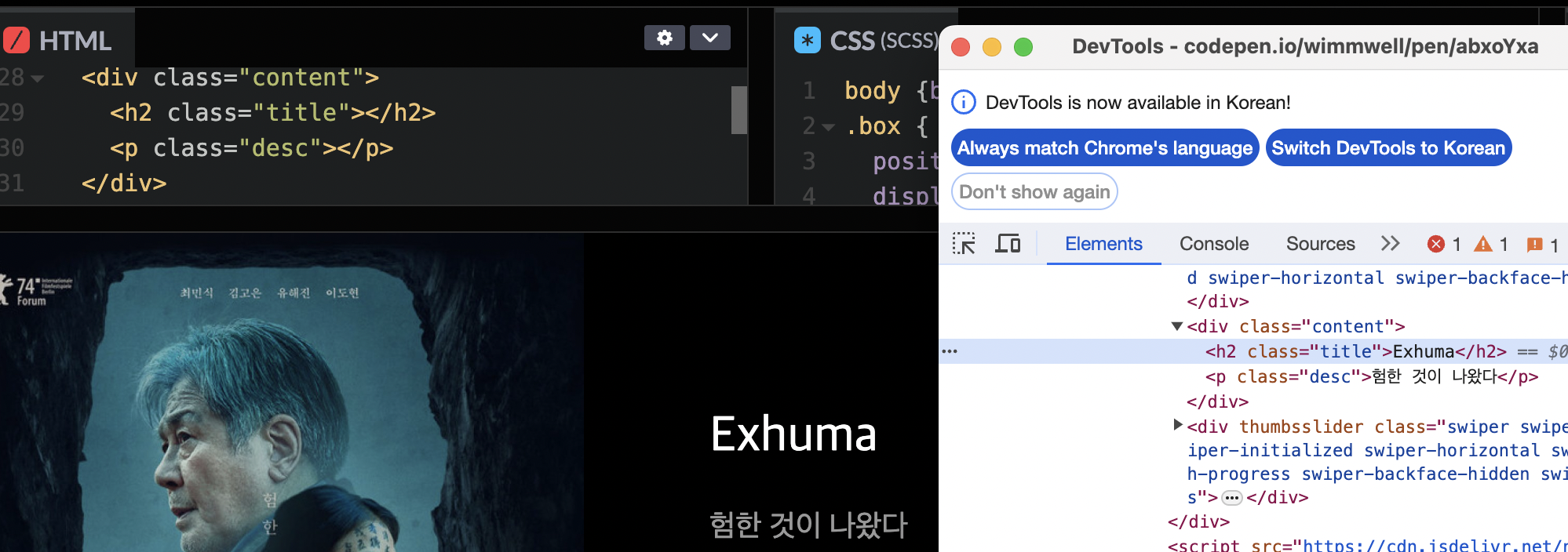This screenshot has height=552, width=1568.
Task: Click Switch DevTools to Korean button
Action: click(1388, 147)
